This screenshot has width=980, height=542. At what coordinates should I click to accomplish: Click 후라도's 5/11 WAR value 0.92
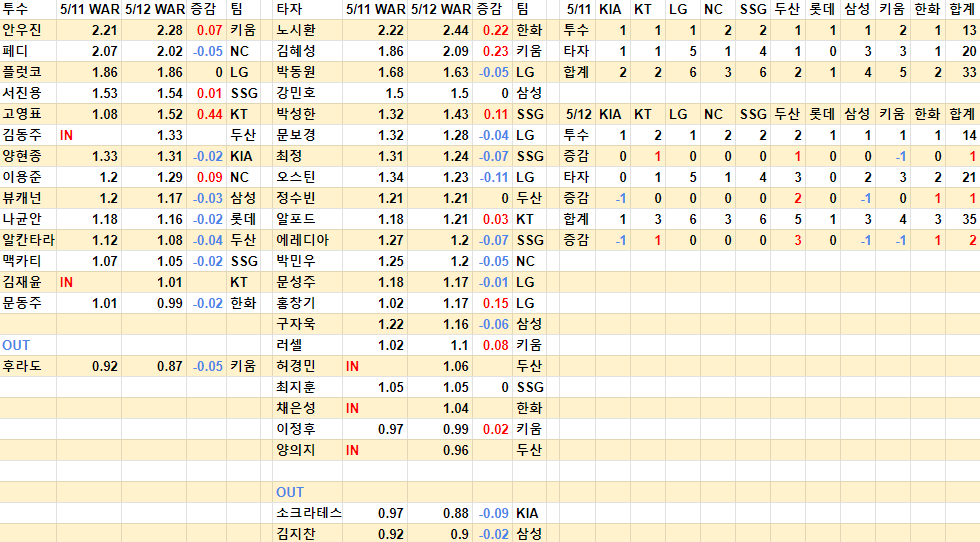coord(105,366)
